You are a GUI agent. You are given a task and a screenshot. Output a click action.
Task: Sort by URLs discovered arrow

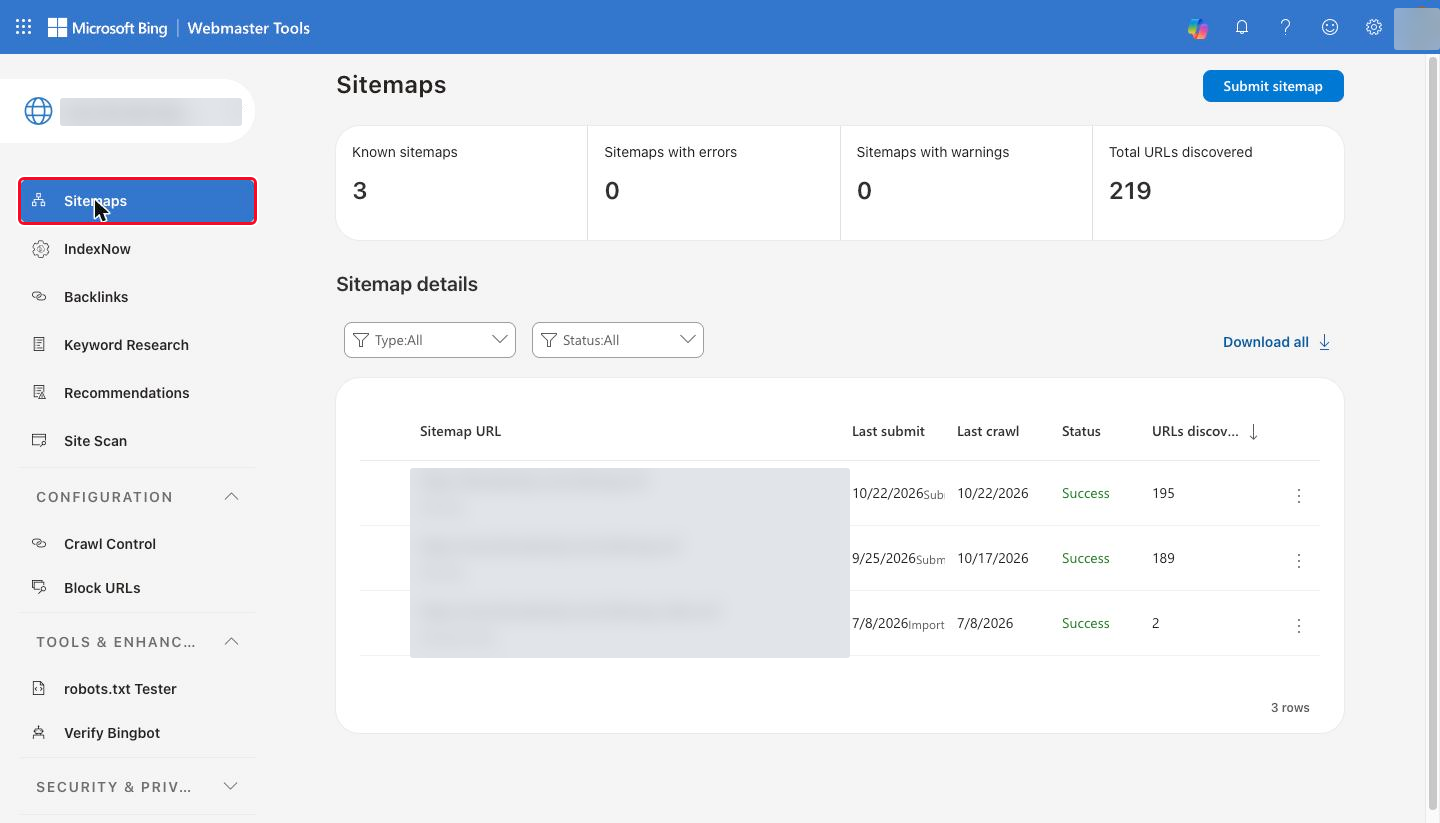[1253, 432]
